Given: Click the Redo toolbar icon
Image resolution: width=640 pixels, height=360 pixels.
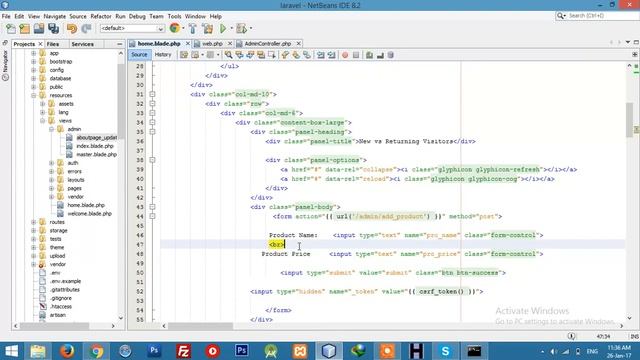Looking at the screenshot, I should pos(86,29).
